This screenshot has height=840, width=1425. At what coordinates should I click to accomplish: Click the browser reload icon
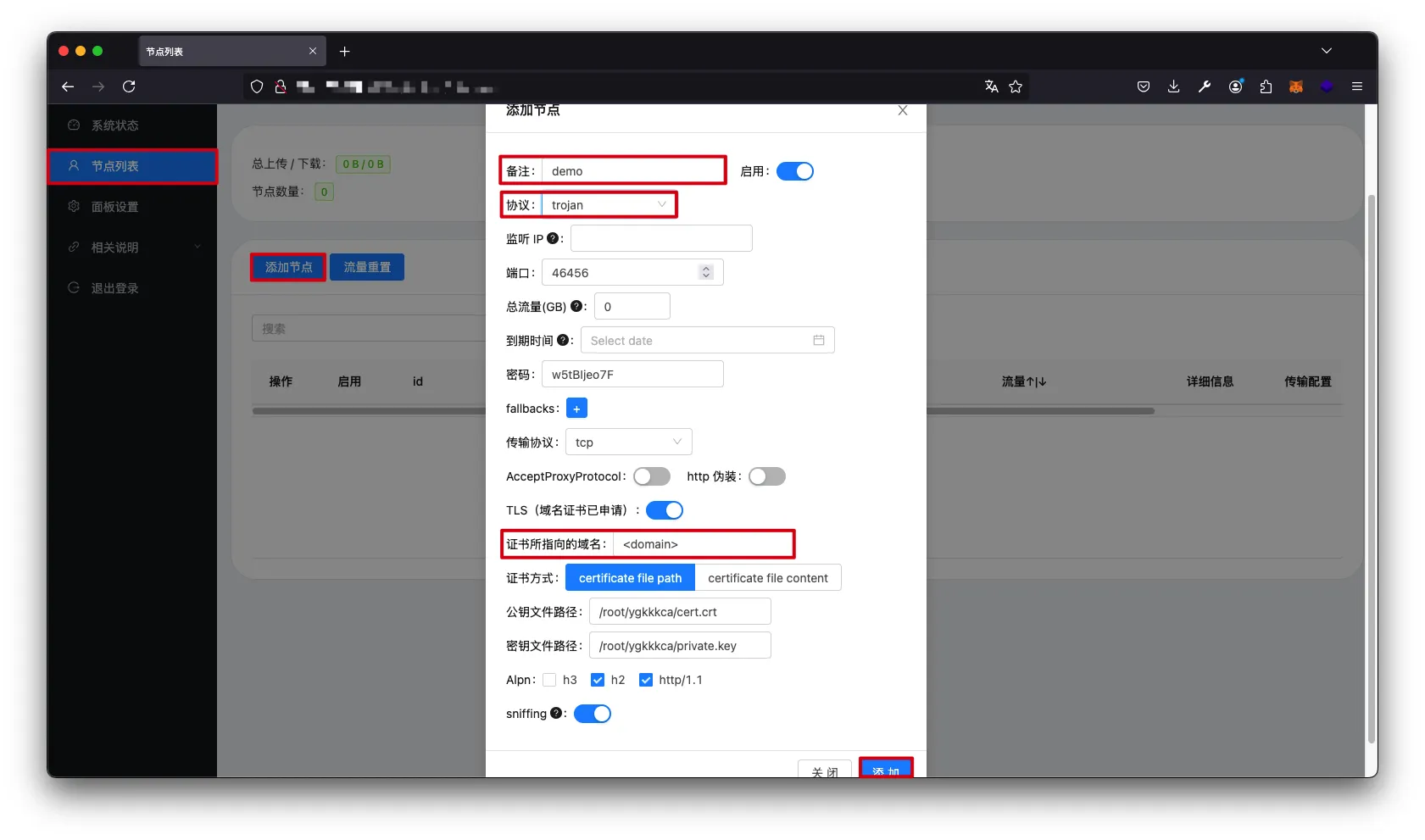(x=129, y=86)
